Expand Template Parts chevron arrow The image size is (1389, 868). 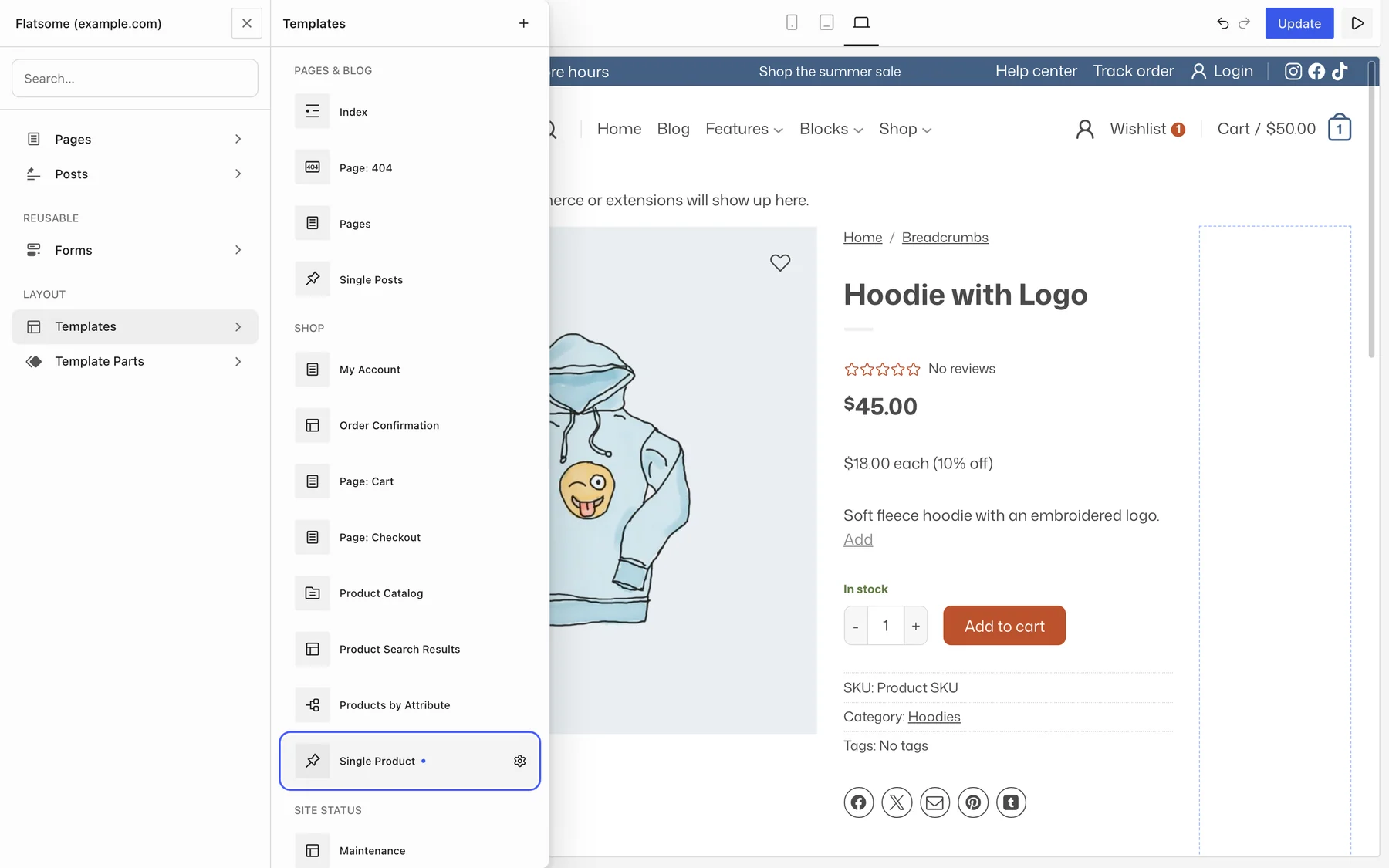(x=238, y=361)
